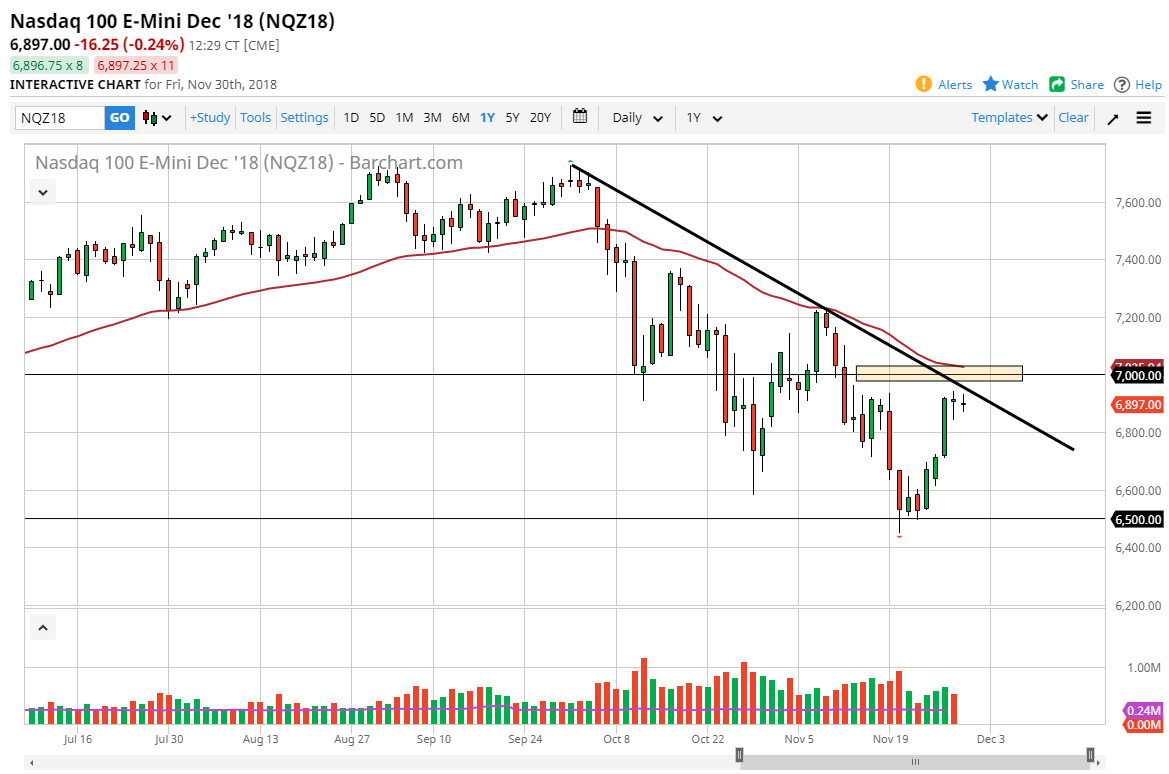This screenshot has height=774, width=1169.
Task: Enable the 6M timeframe view
Action: tap(460, 117)
